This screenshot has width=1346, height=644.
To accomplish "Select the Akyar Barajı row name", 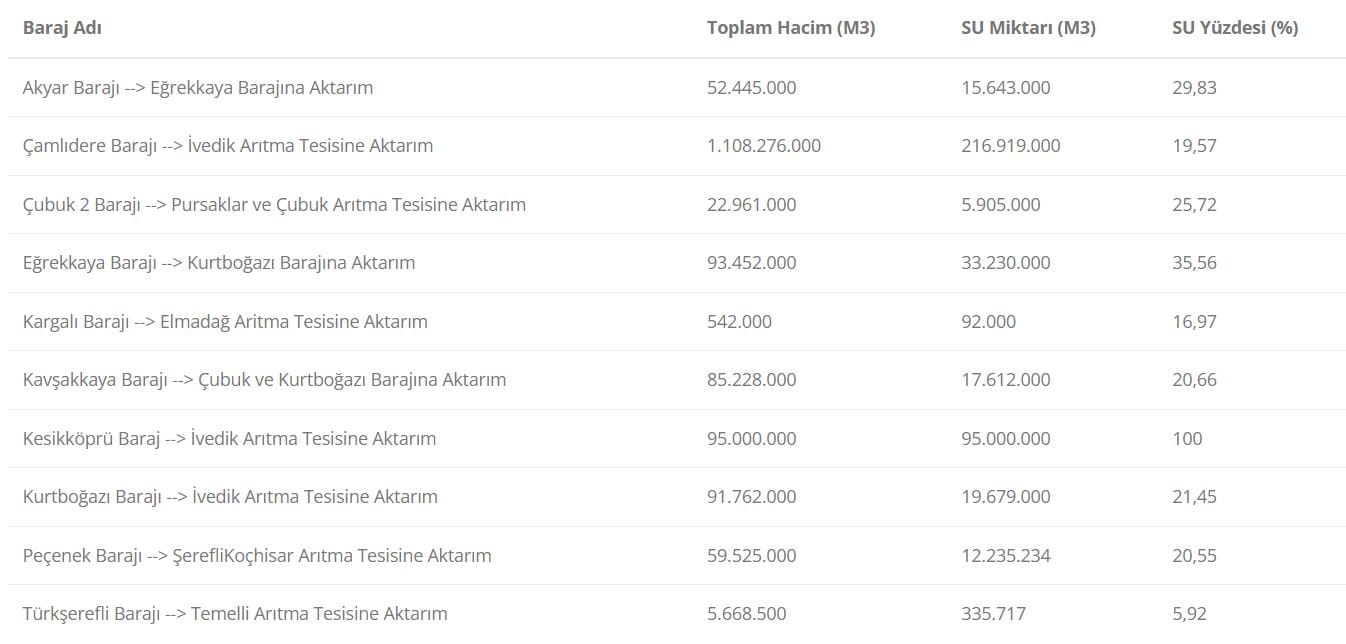I will (x=198, y=87).
